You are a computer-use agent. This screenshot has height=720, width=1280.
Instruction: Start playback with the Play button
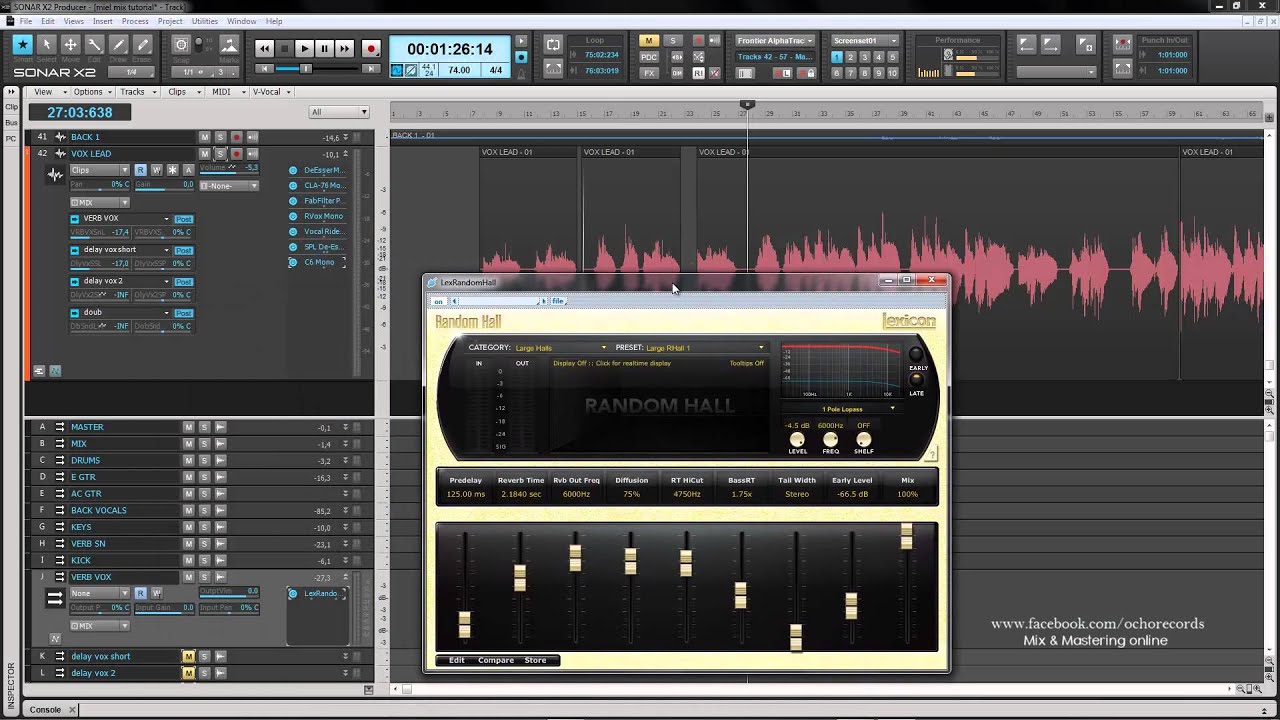click(x=304, y=48)
